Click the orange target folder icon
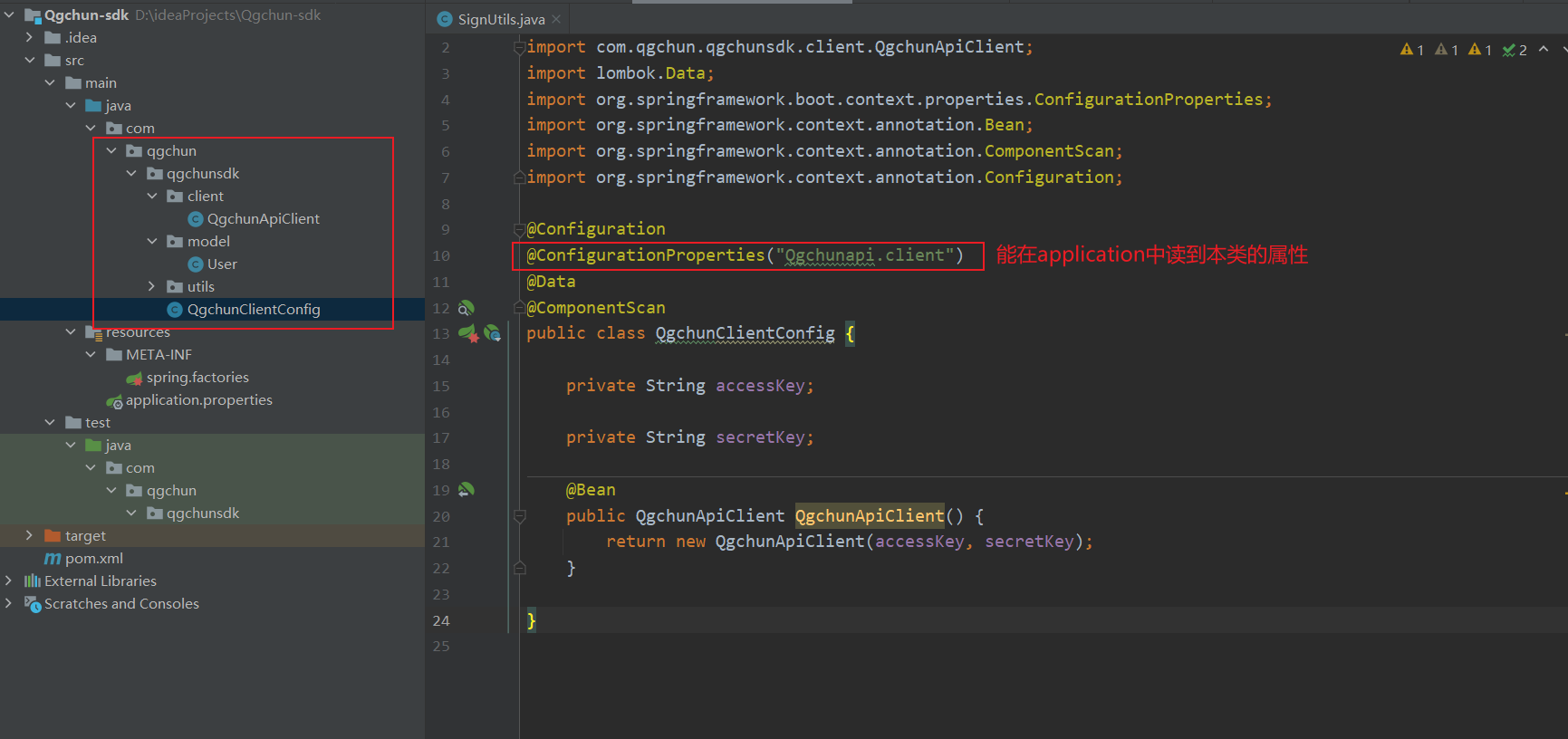Viewport: 1568px width, 739px height. [x=53, y=536]
